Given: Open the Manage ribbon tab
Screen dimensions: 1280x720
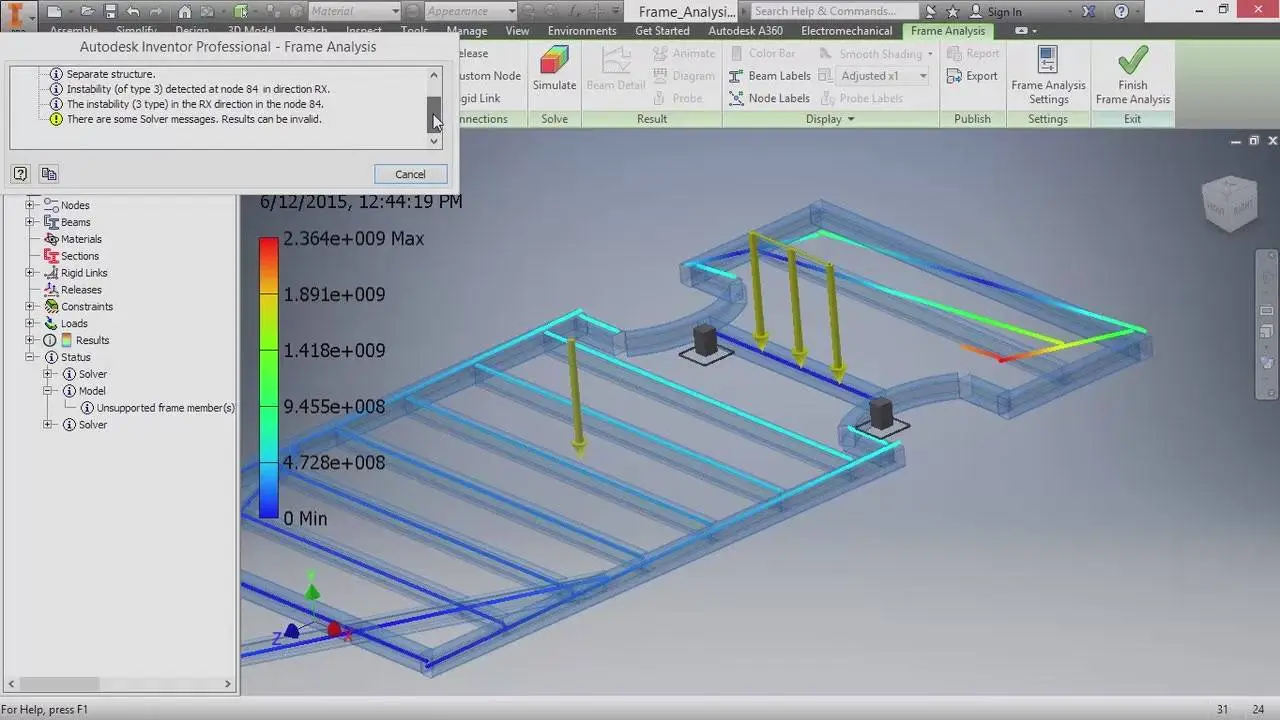Looking at the screenshot, I should pos(466,31).
